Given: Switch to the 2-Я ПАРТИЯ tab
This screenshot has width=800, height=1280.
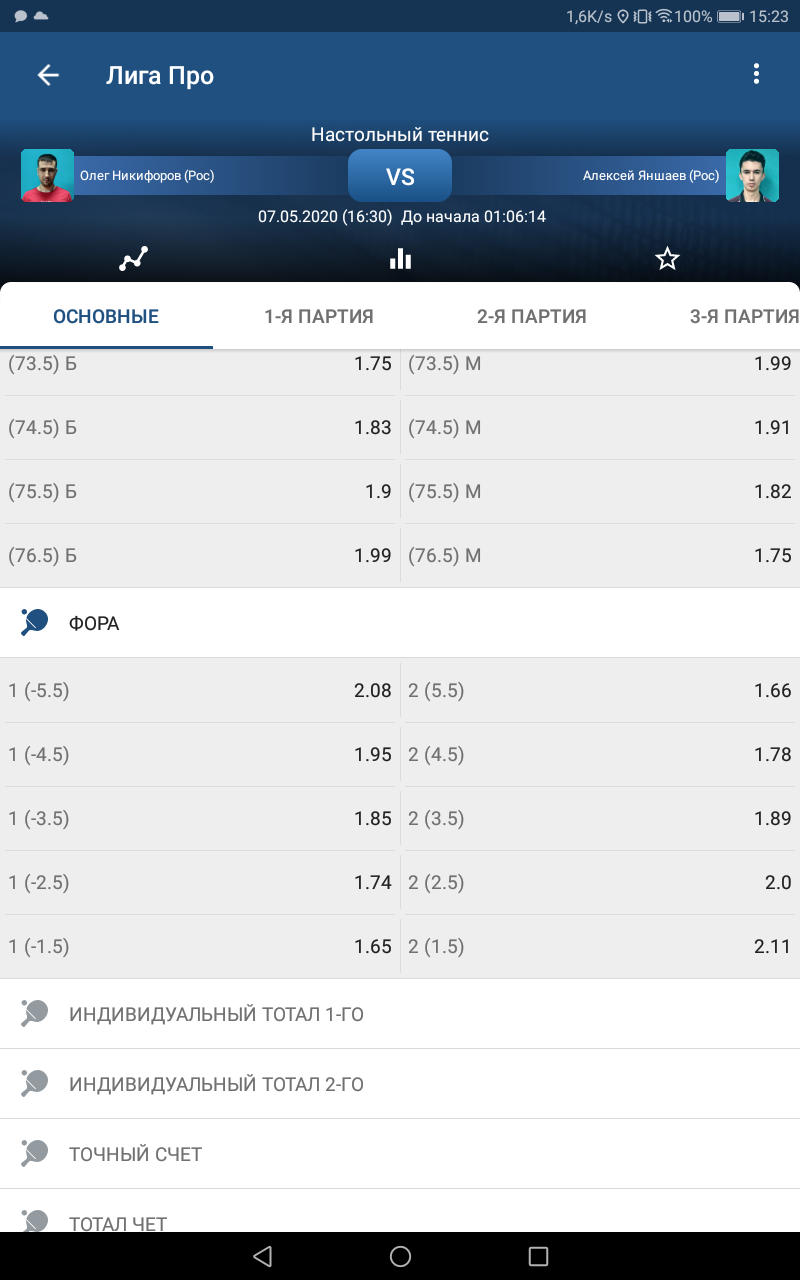Looking at the screenshot, I should (532, 317).
